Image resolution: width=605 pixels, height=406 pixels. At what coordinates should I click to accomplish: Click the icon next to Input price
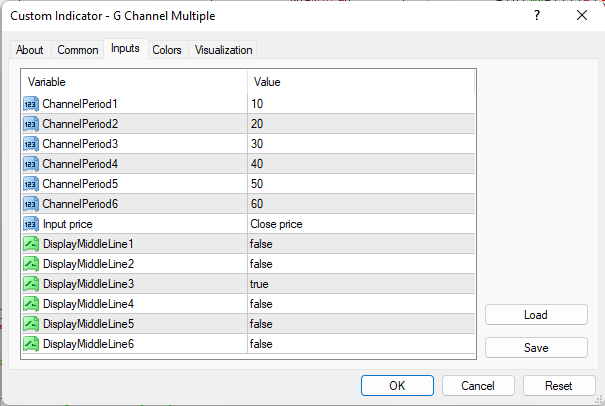click(x=30, y=224)
